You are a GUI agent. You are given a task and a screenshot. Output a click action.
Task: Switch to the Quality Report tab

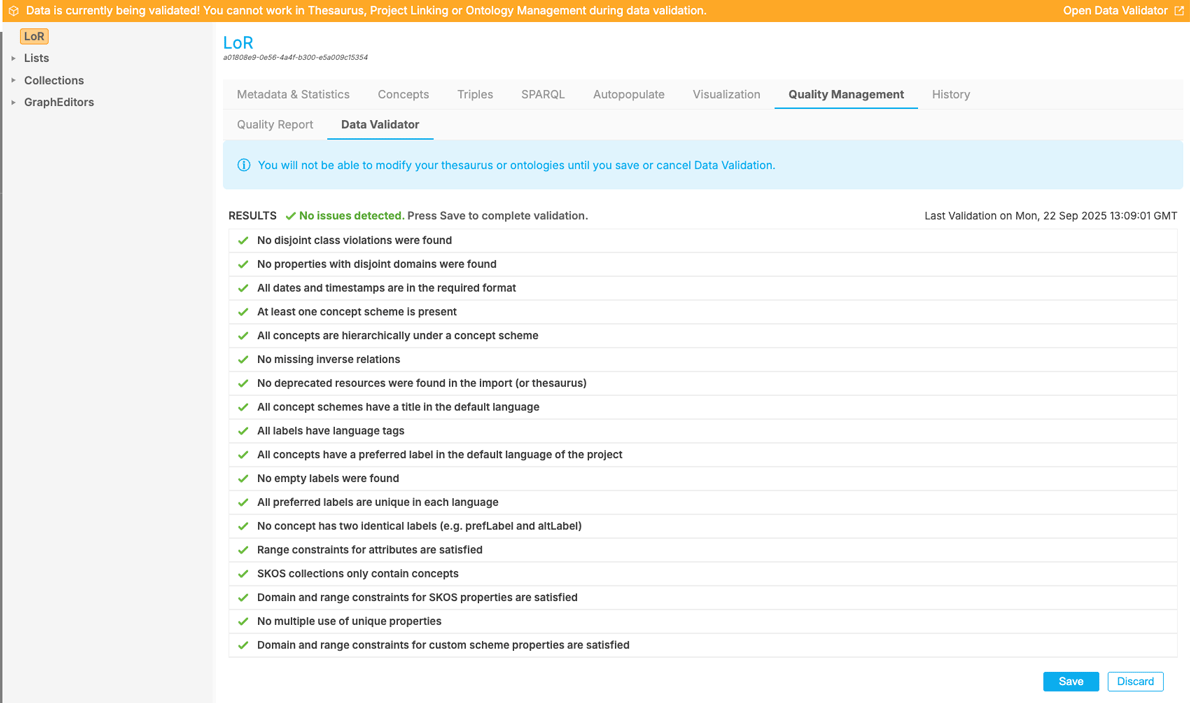pos(275,125)
